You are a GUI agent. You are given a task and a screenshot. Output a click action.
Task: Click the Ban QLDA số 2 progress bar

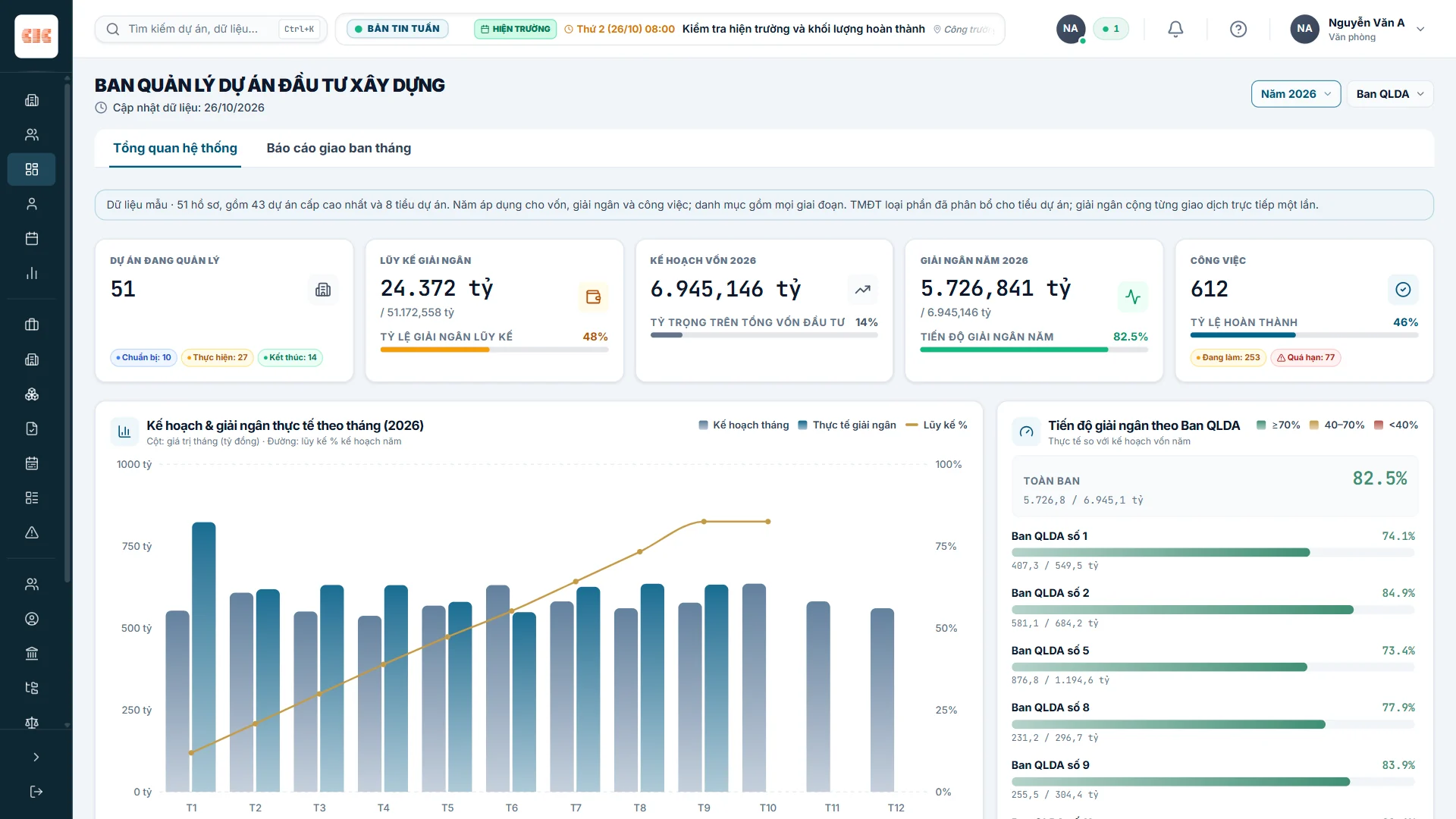pos(1213,610)
